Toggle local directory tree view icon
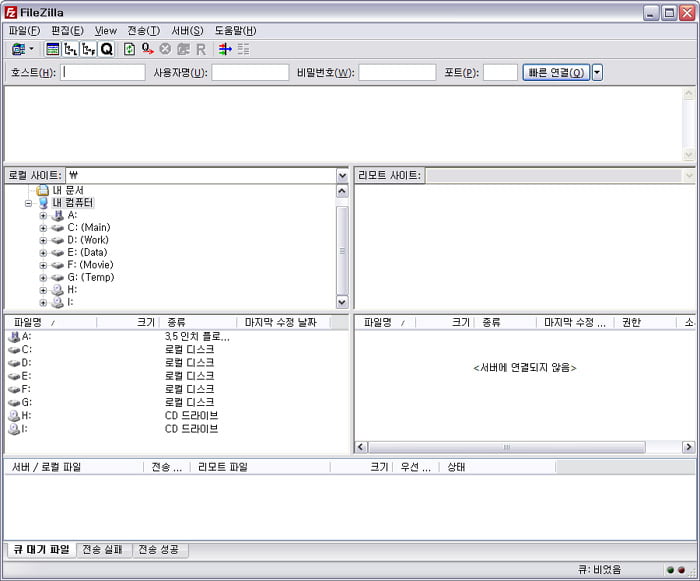 pos(70,49)
